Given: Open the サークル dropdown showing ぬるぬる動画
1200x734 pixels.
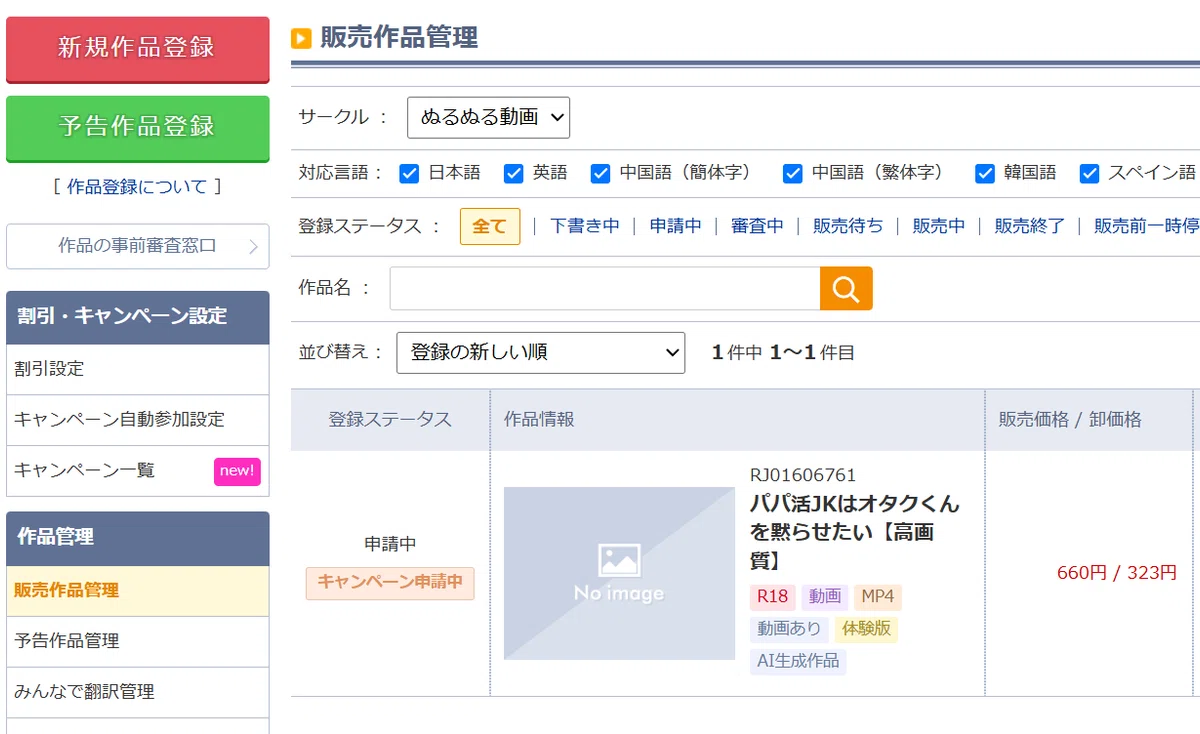Looking at the screenshot, I should (488, 118).
